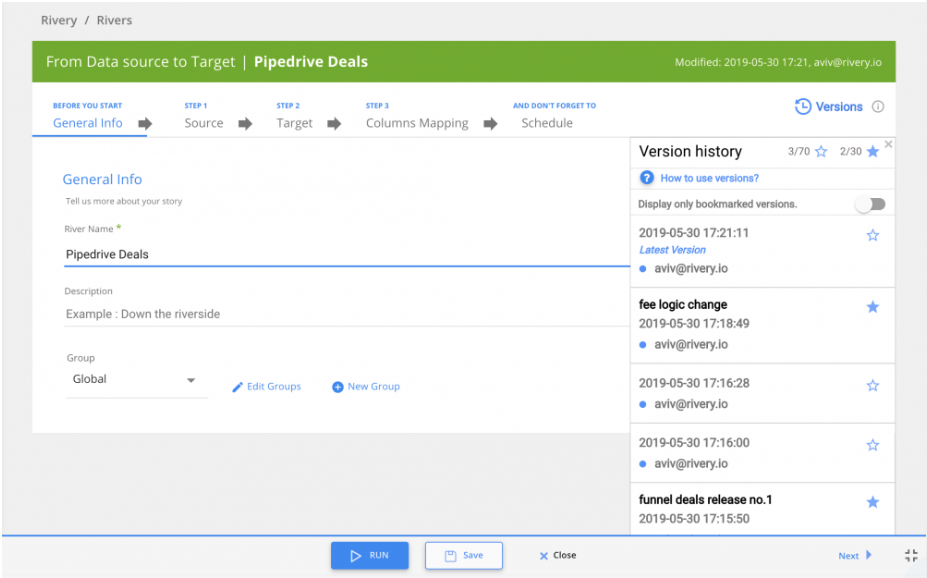Navigate to Rivery breadcrumb
Image resolution: width=927 pixels, height=578 pixels.
click(59, 20)
